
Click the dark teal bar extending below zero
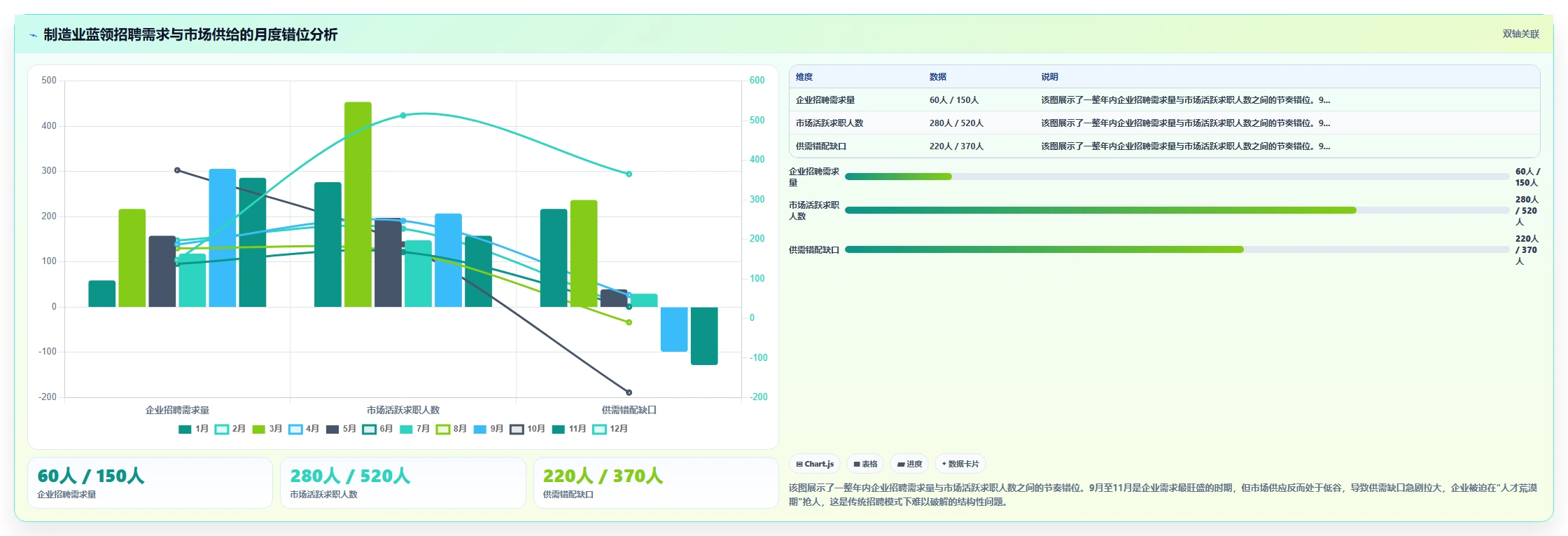(x=704, y=336)
